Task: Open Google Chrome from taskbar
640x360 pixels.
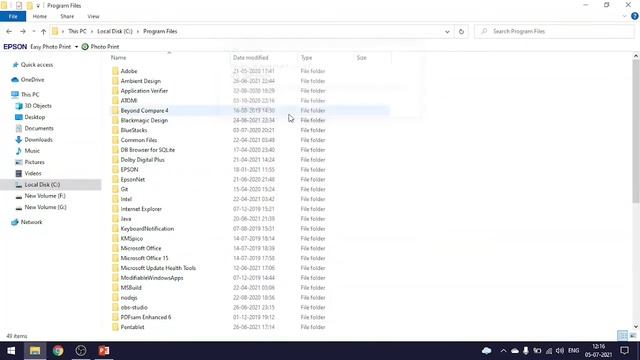Action: [x=58, y=351]
